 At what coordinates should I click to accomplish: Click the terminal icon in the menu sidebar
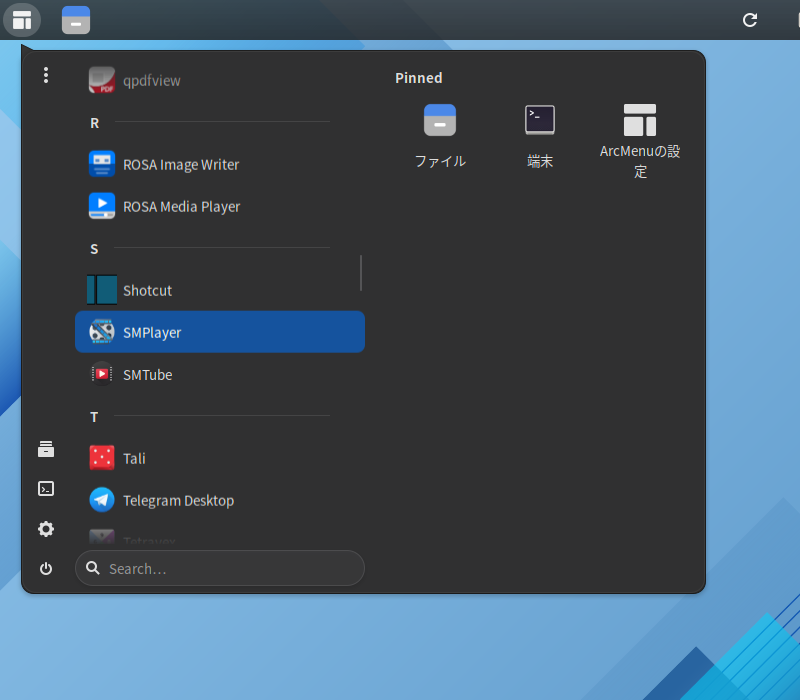point(46,489)
